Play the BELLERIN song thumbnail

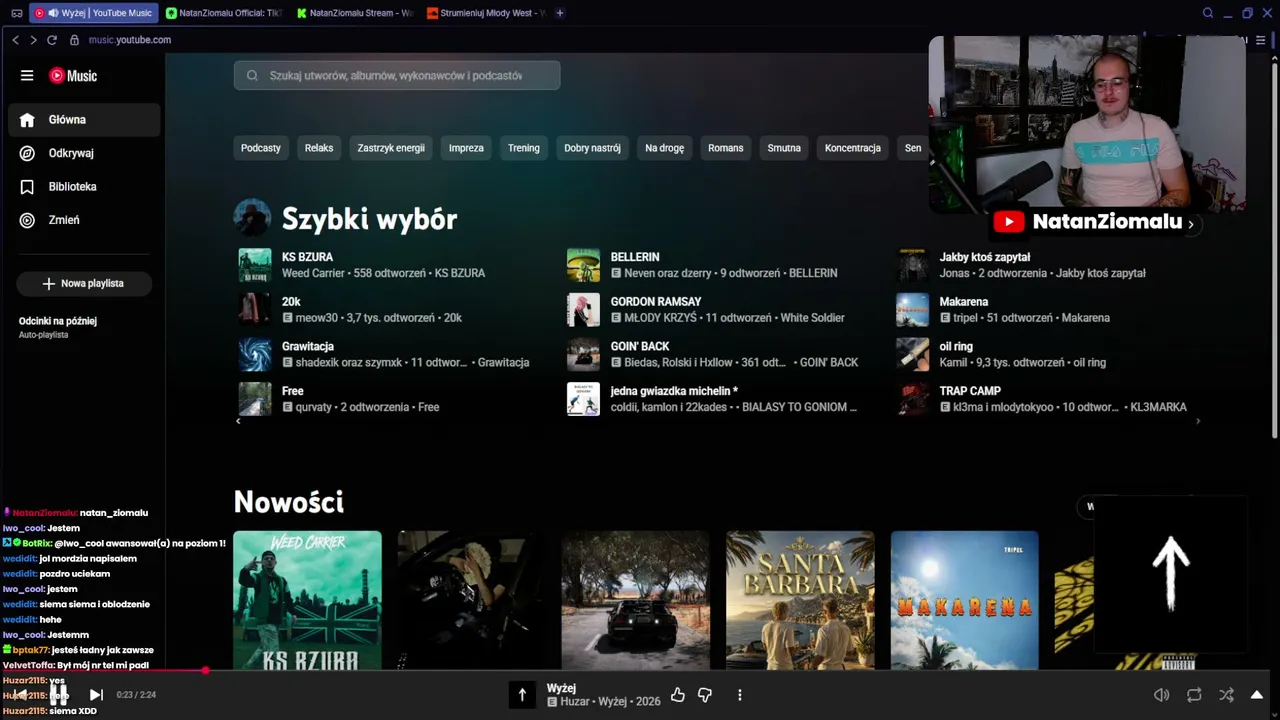pyautogui.click(x=583, y=265)
